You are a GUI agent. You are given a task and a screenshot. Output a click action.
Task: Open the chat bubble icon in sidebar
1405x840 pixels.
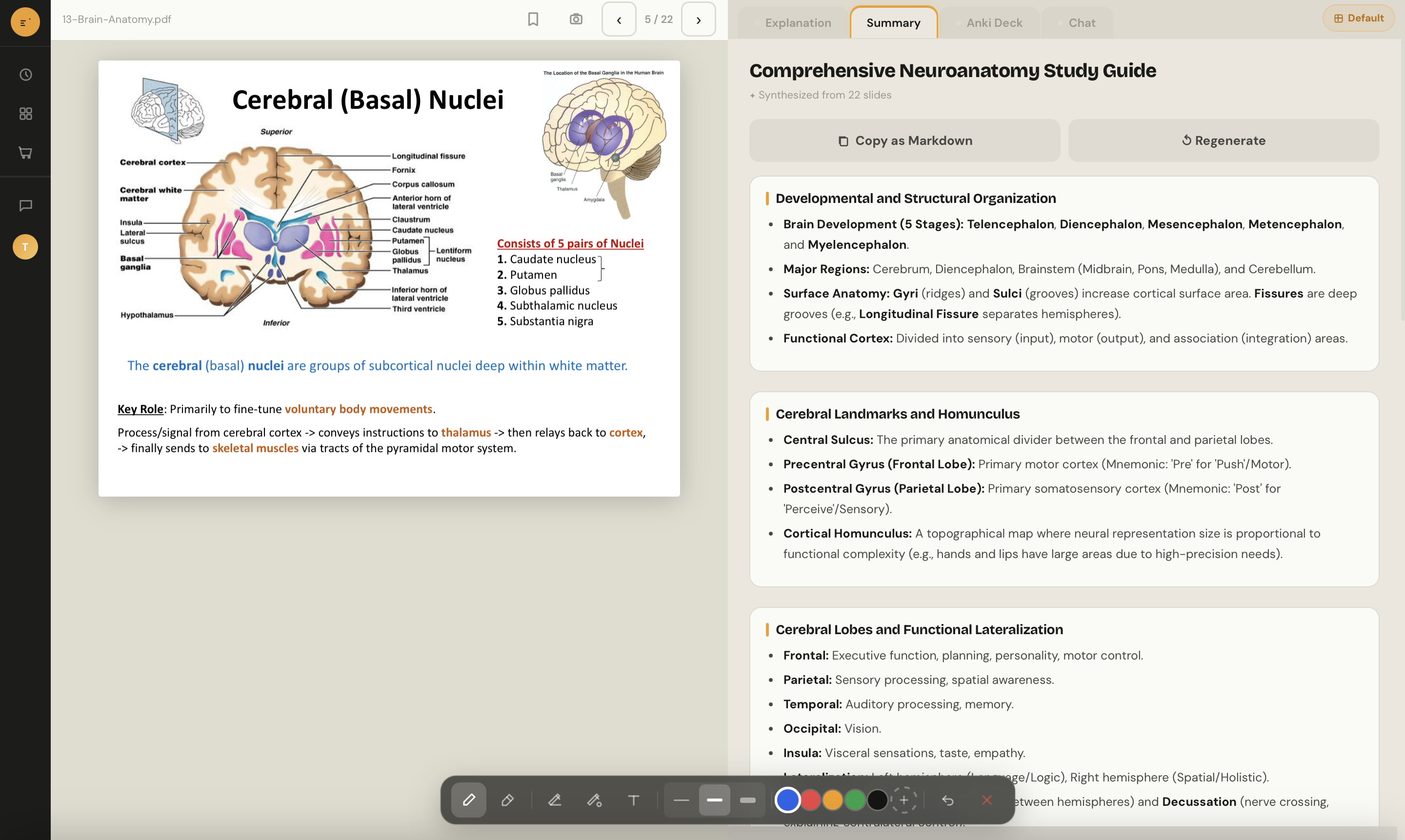[25, 205]
